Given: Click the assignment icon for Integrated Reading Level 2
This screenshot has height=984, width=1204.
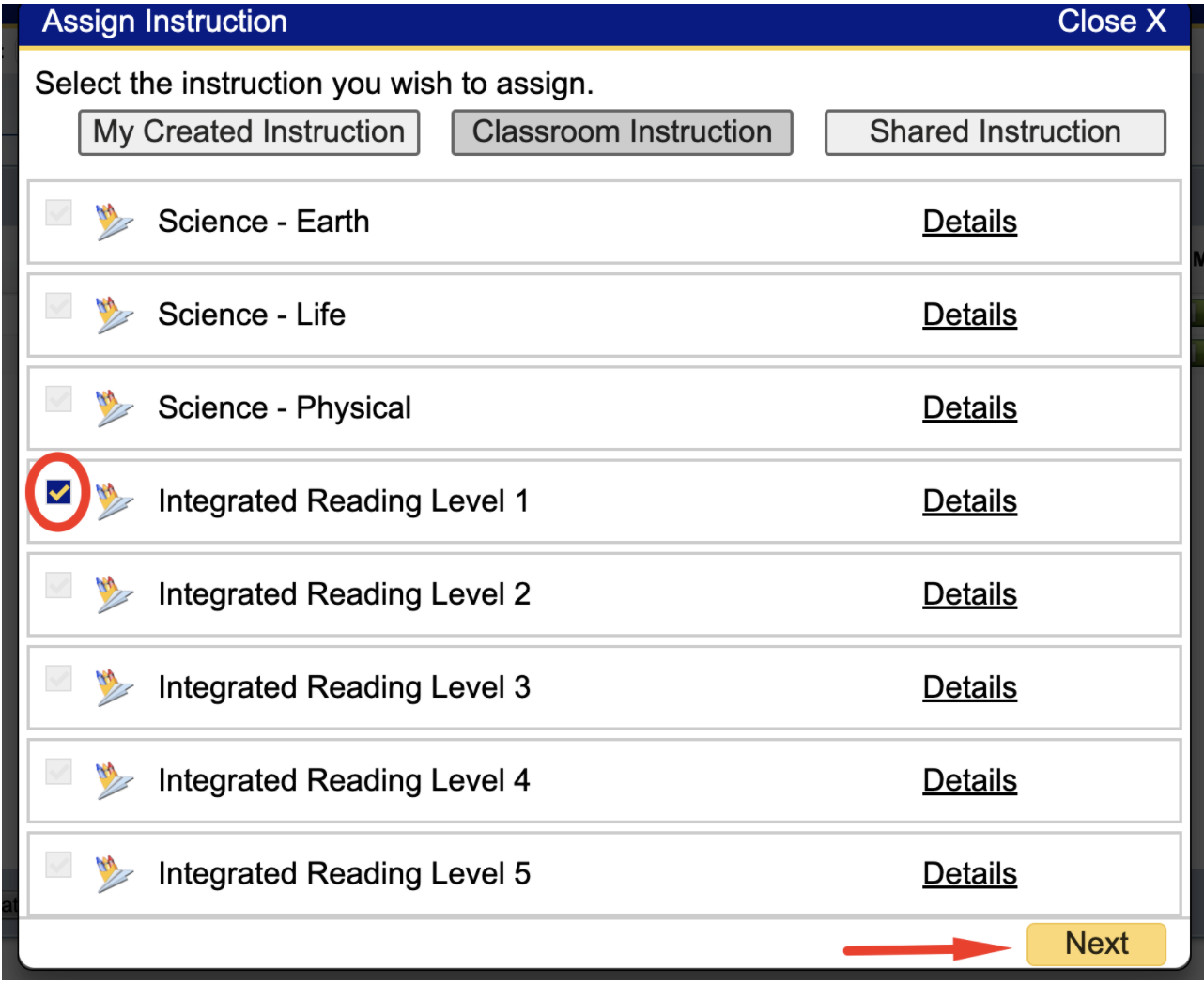Looking at the screenshot, I should pyautogui.click(x=116, y=594).
